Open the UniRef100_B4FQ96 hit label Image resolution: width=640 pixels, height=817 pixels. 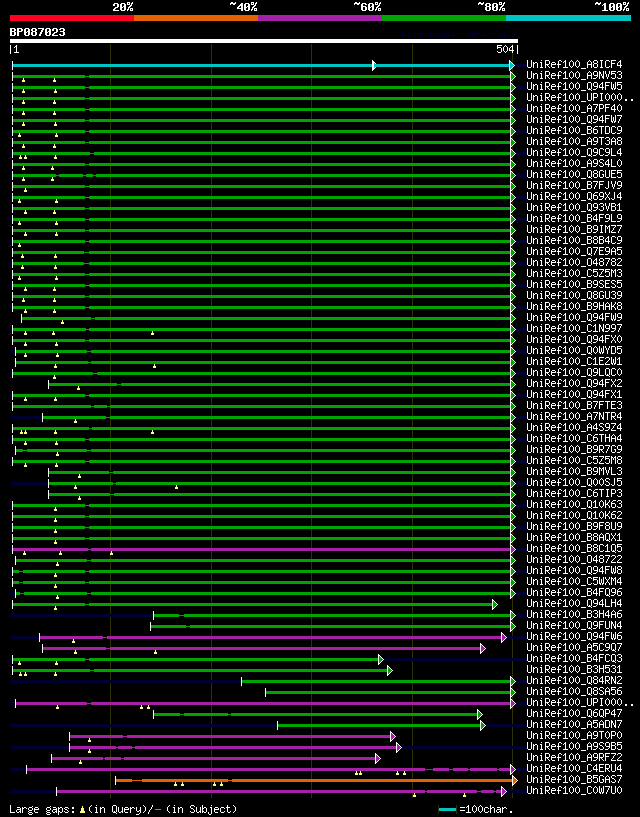[574, 592]
